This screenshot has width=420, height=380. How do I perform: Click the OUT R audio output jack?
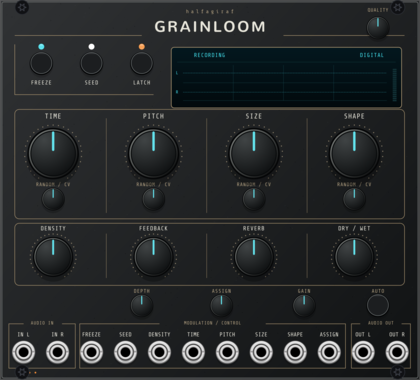pyautogui.click(x=397, y=352)
